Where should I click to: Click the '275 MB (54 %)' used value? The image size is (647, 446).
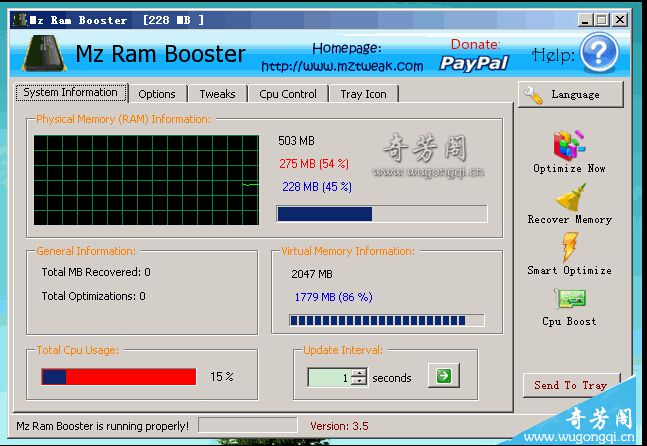[314, 164]
